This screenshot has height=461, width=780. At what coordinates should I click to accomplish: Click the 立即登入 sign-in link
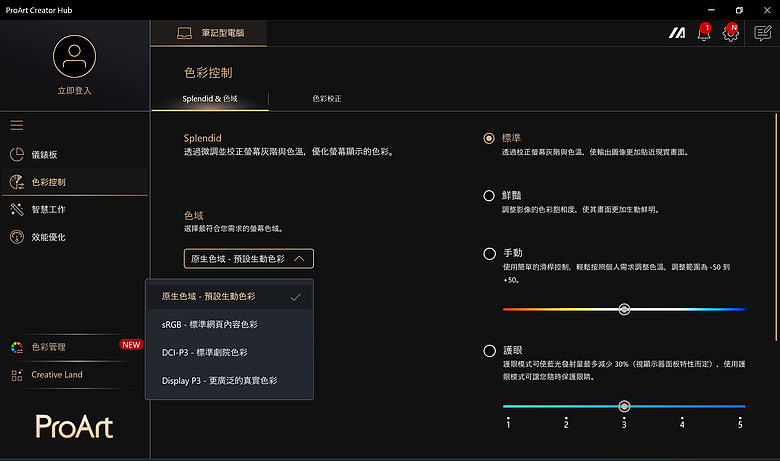coord(75,91)
